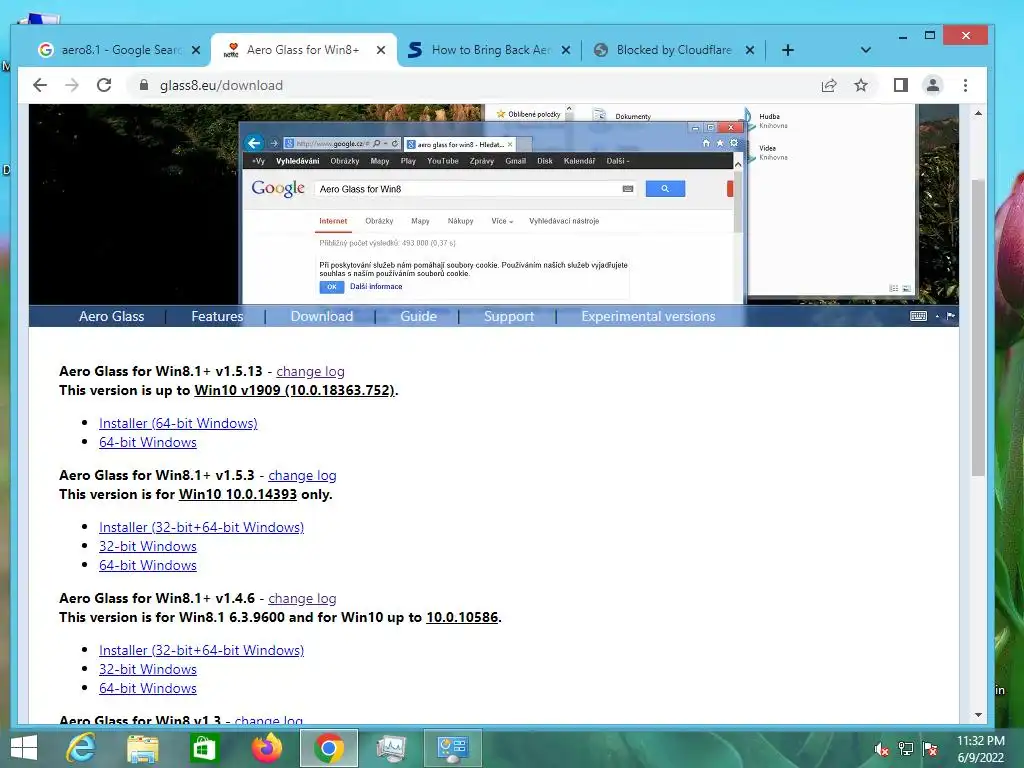
Task: Close the Aero Glass for Win8+ tab
Action: pyautogui.click(x=381, y=50)
